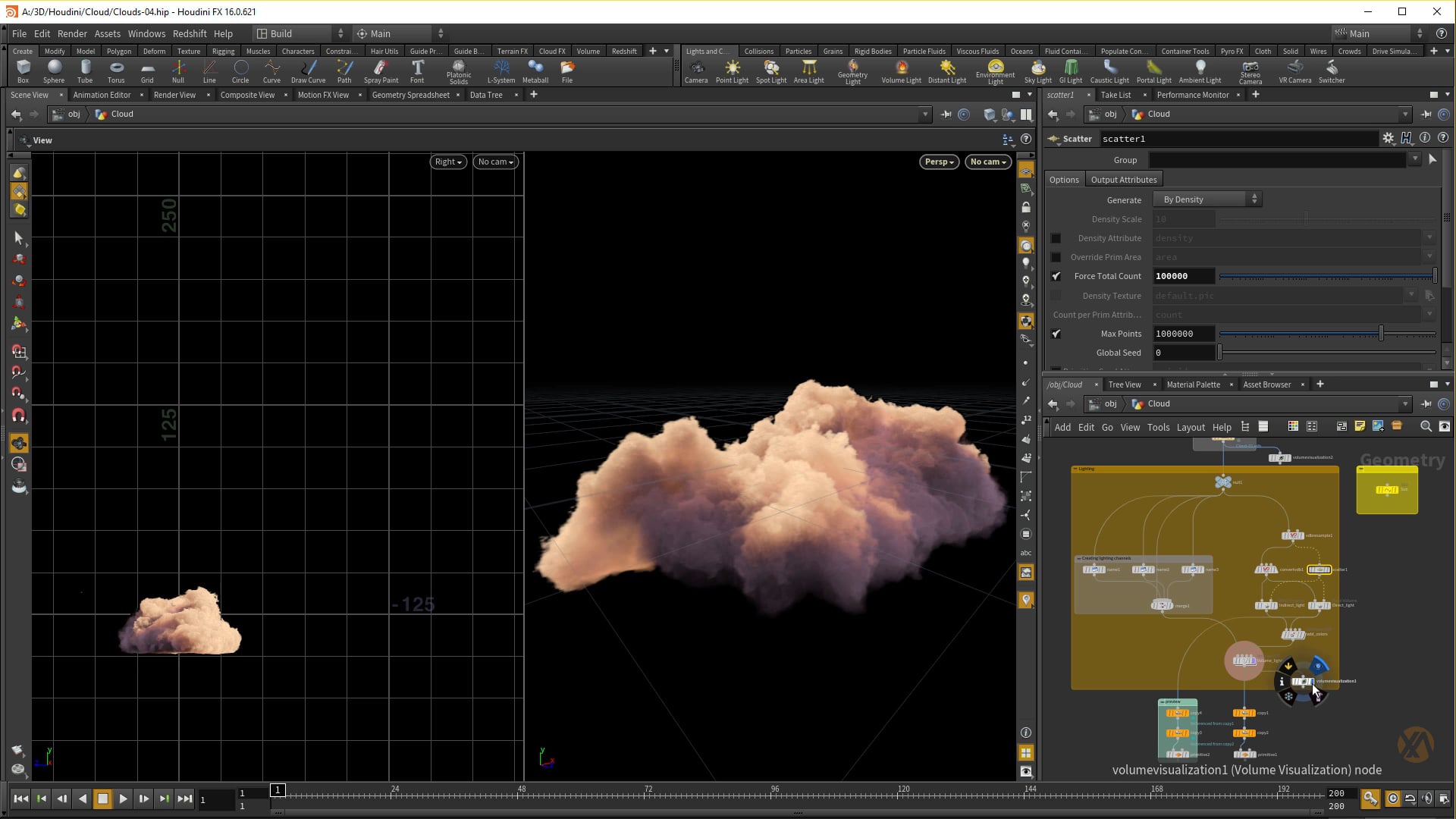Switch to Output Attributes tab
This screenshot has height=819, width=1456.
click(1123, 180)
